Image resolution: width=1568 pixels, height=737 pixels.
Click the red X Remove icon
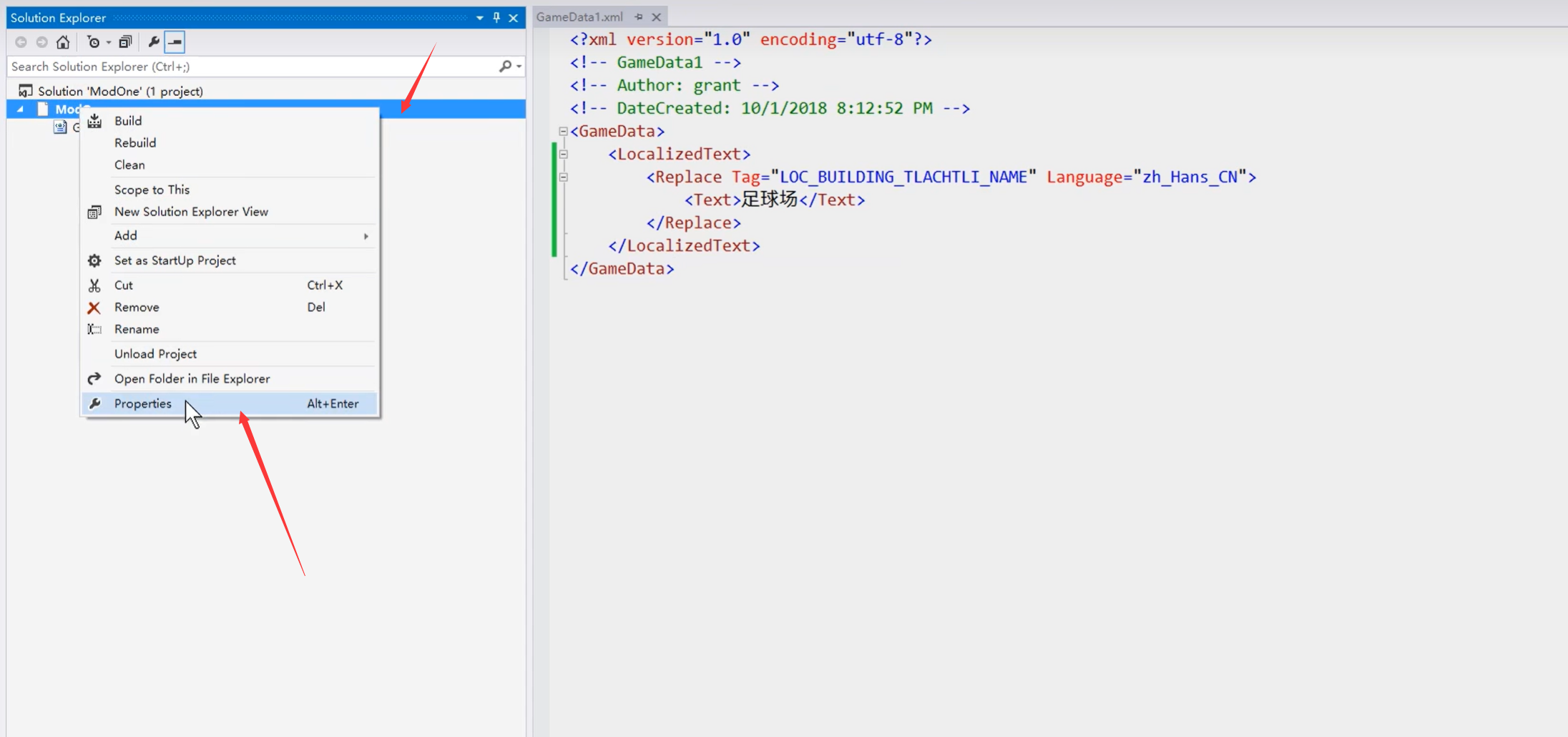(94, 308)
